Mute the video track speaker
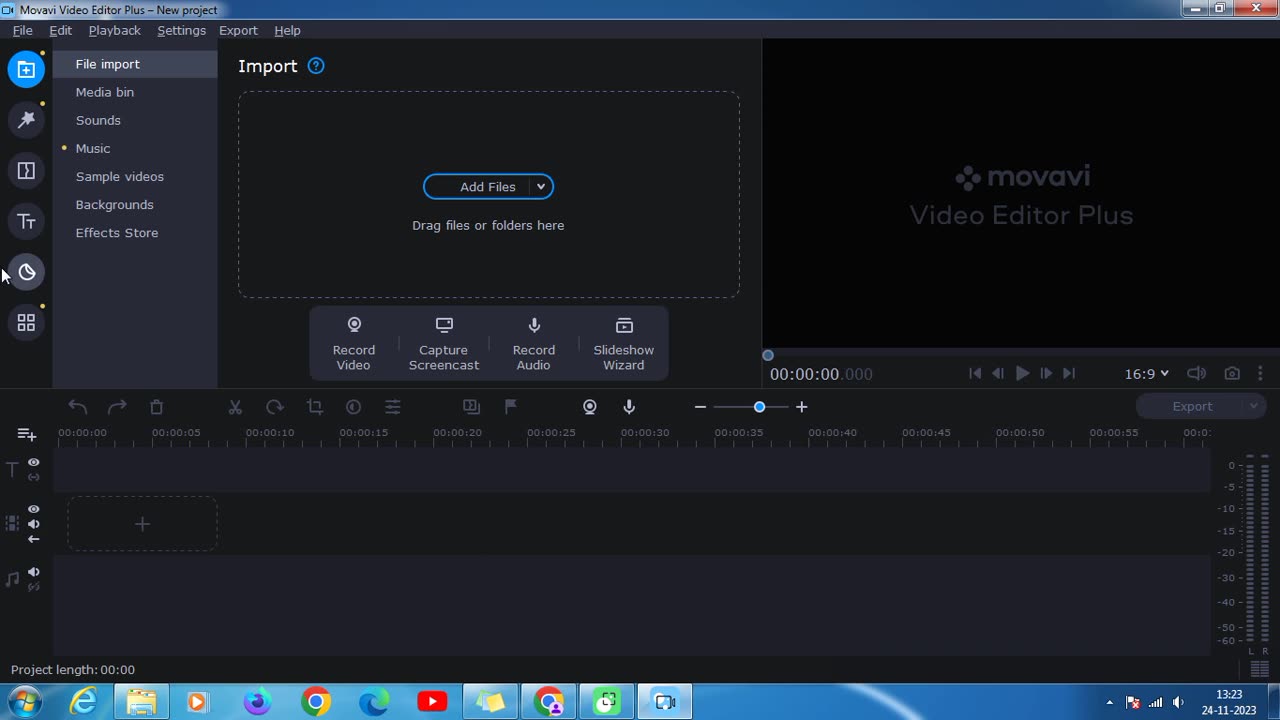This screenshot has height=720, width=1280. click(34, 524)
